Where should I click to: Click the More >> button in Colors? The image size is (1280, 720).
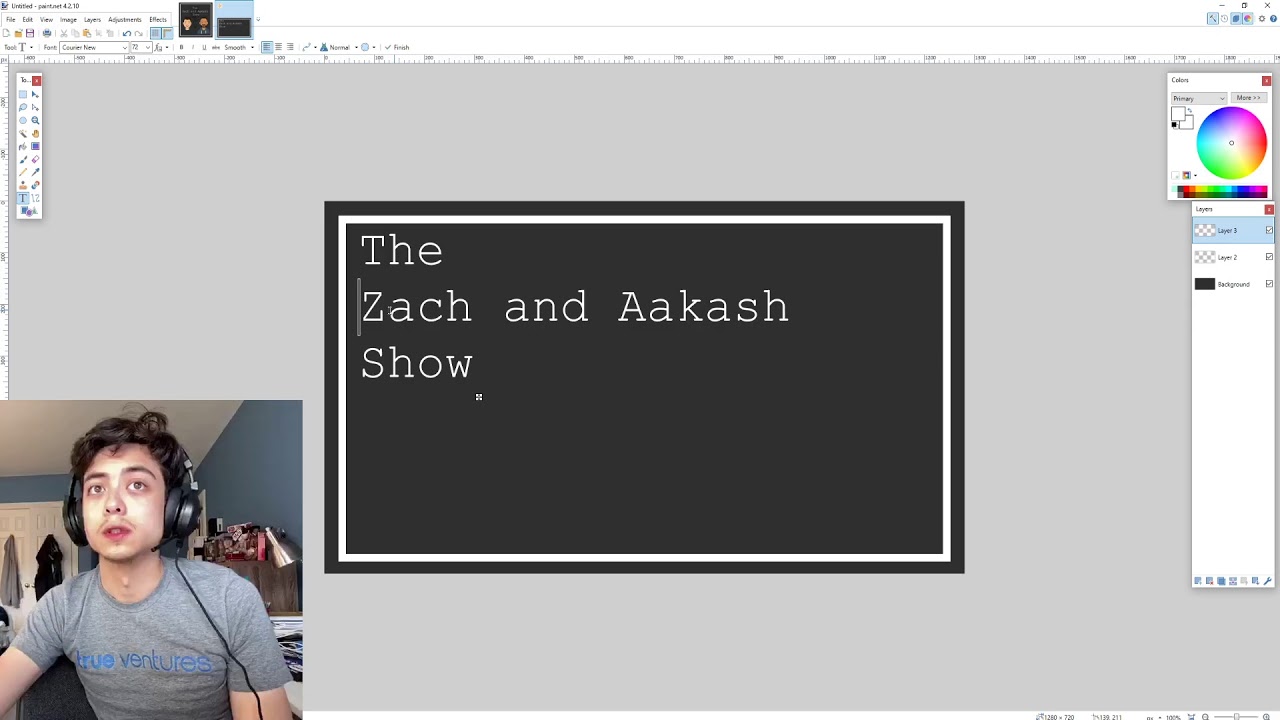click(1248, 98)
